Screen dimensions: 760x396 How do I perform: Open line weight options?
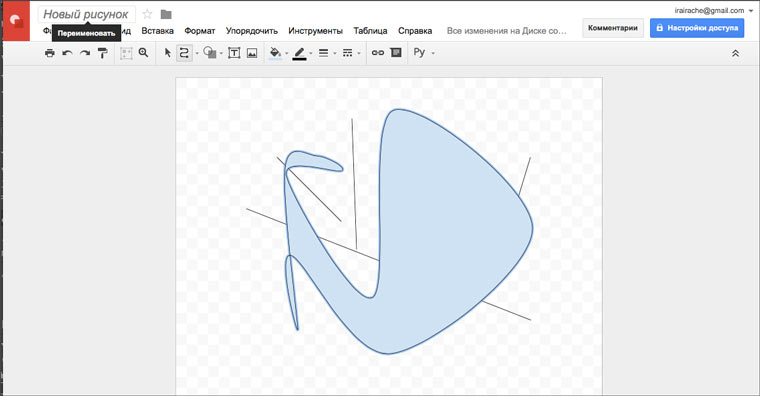[323, 53]
